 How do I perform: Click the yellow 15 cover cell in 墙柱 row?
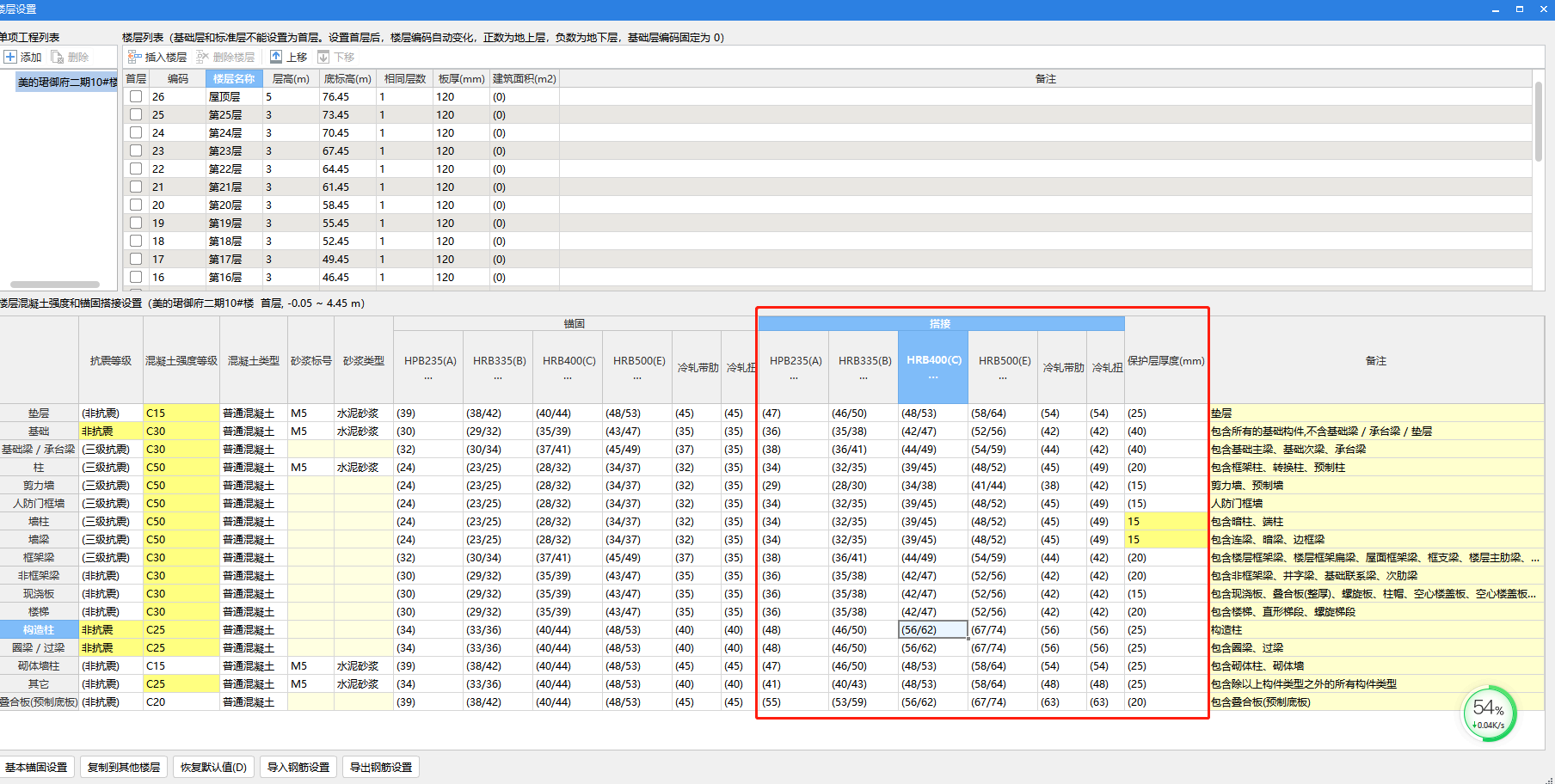(1165, 522)
